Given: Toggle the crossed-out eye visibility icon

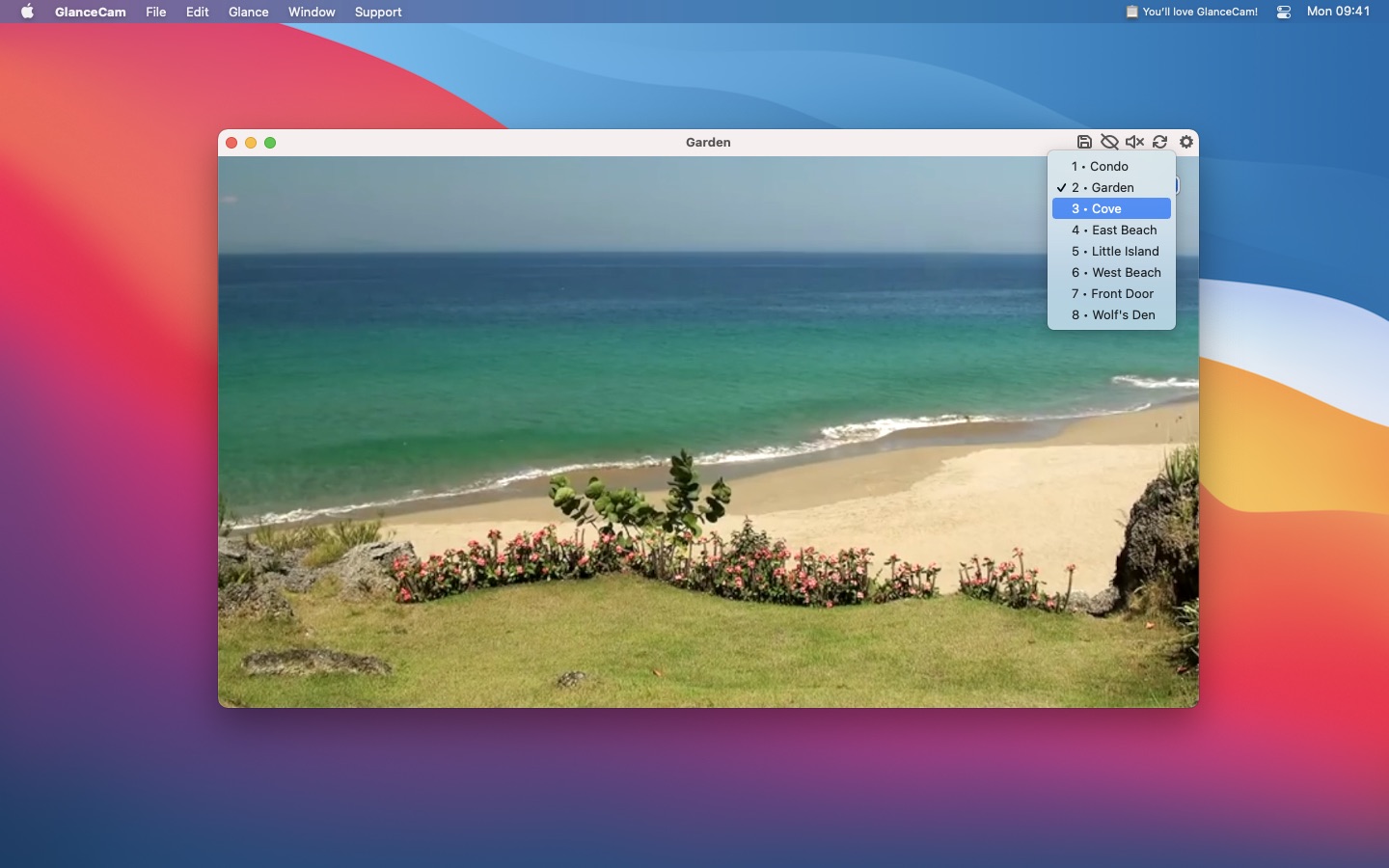Looking at the screenshot, I should (1109, 142).
